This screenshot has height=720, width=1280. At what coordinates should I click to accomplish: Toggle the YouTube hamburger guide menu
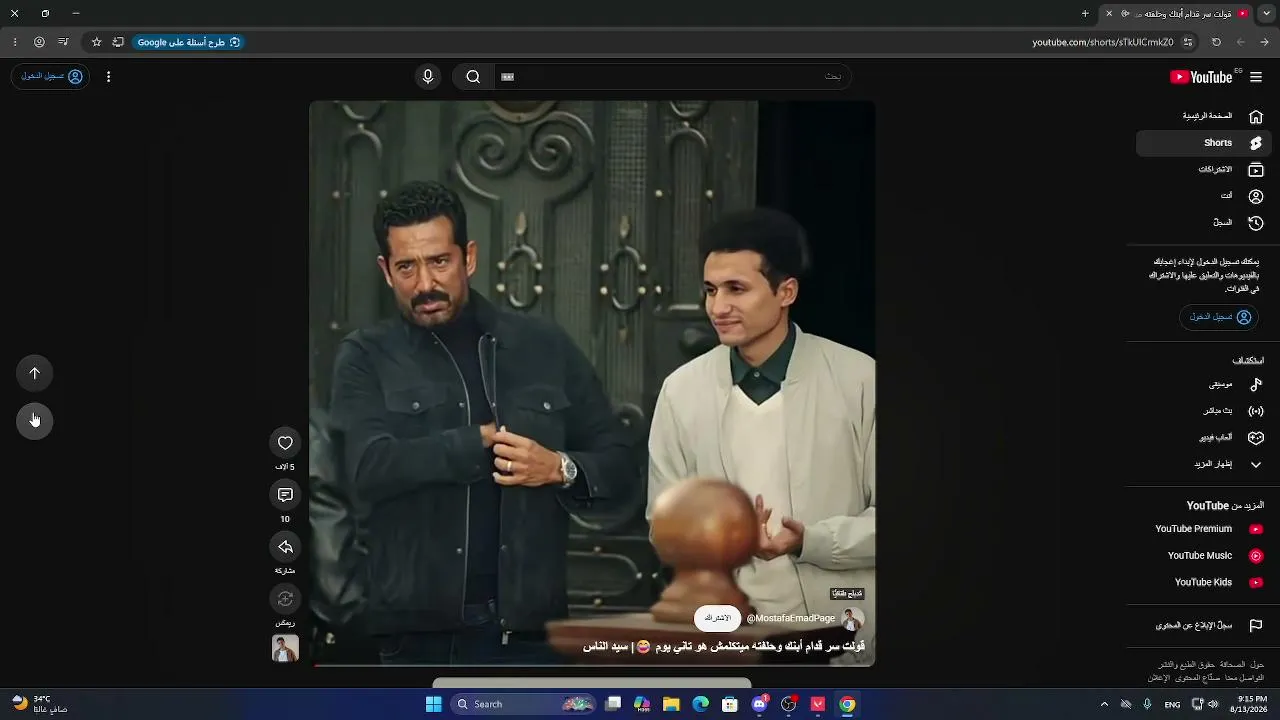(x=1256, y=77)
